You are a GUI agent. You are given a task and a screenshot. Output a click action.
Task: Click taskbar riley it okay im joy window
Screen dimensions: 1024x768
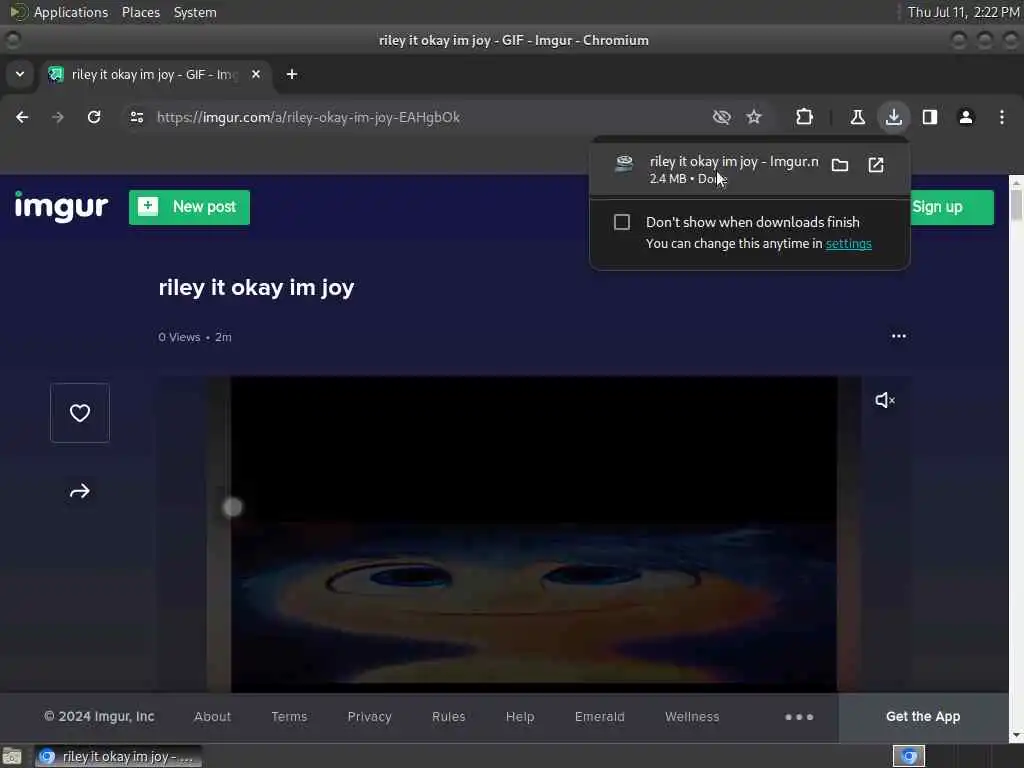118,756
